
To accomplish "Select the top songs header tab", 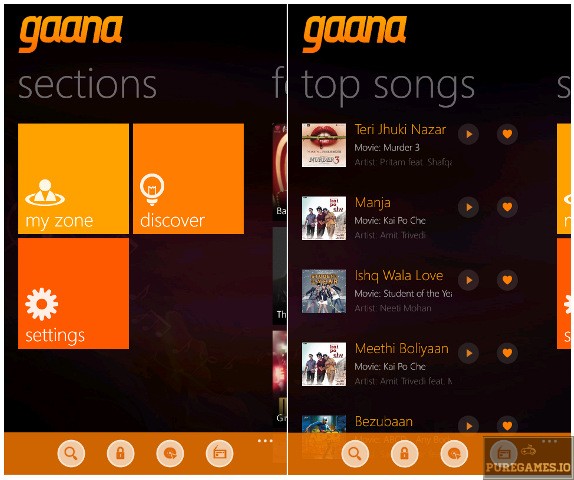I will point(388,87).
